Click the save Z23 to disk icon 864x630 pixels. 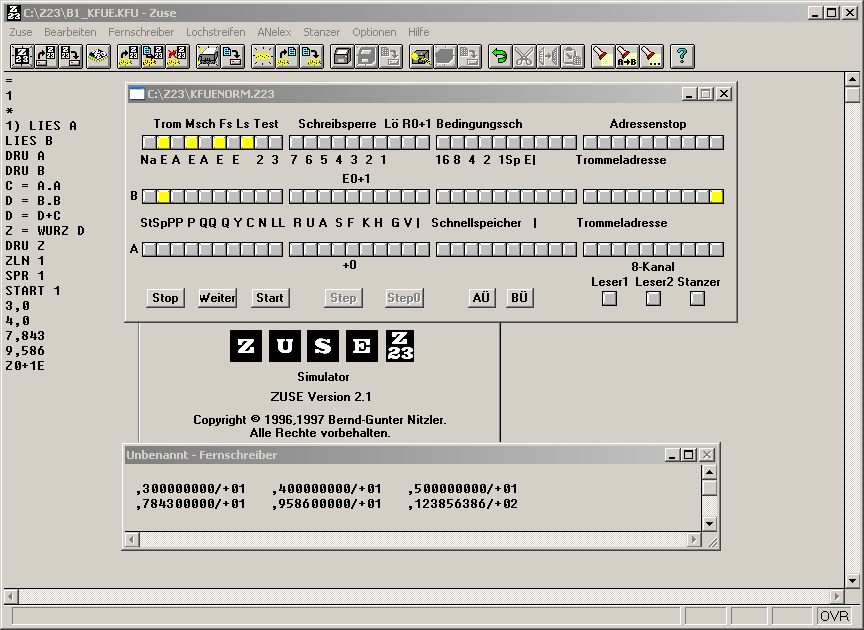(71, 56)
